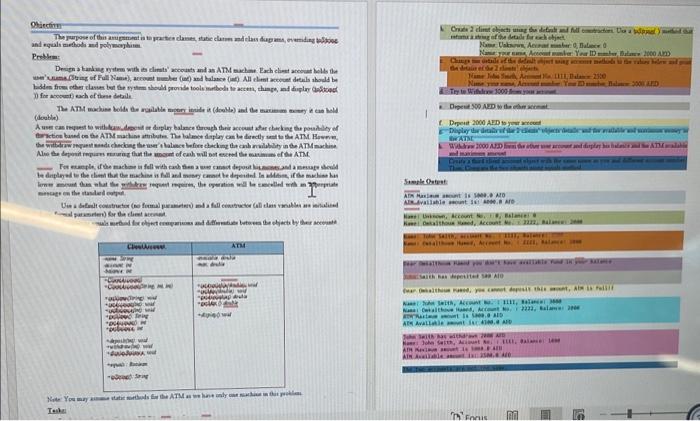Open Focus mode in the status bar
The height and width of the screenshot is (421, 700).
(x=469, y=416)
